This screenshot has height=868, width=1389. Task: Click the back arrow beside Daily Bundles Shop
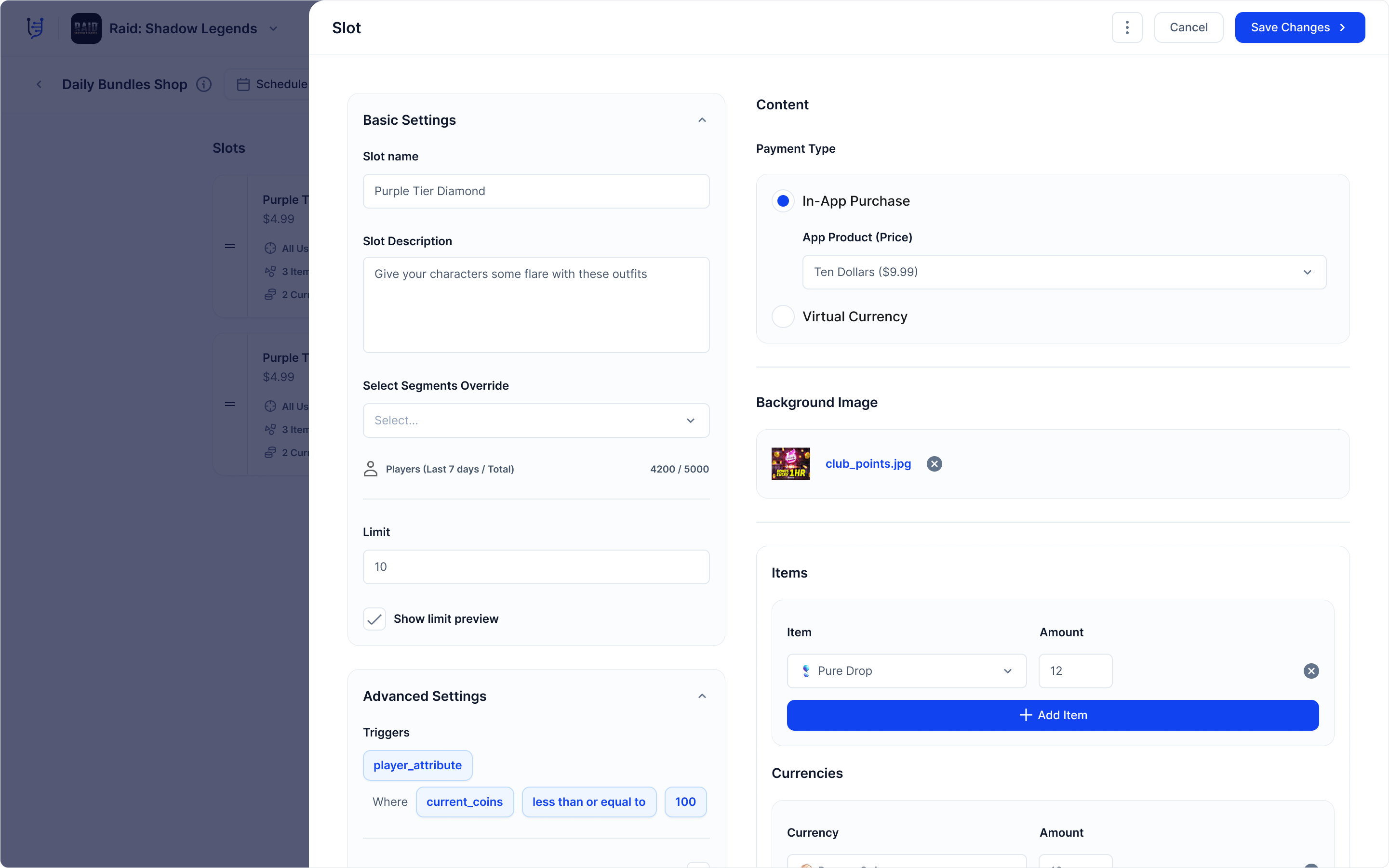(39, 84)
